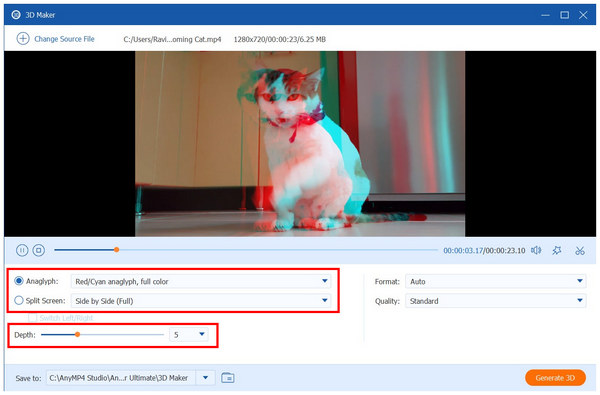Select the Anaglyph radio button

click(x=19, y=281)
